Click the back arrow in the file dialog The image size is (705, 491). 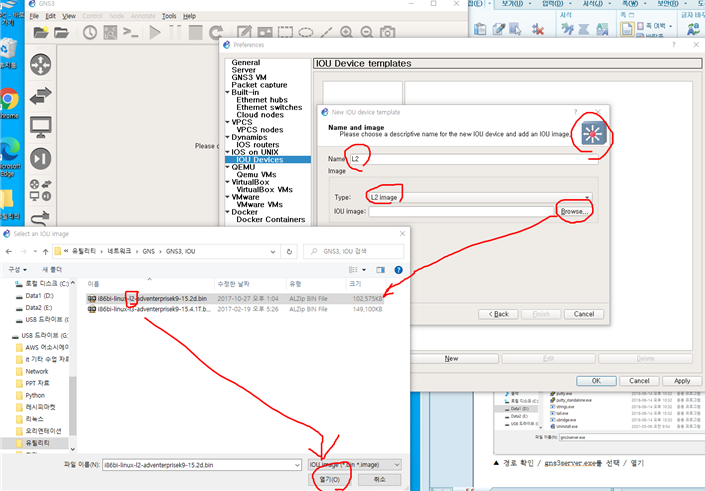(9, 252)
